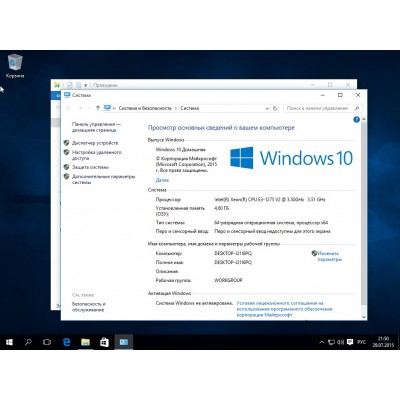
Task: Open 'Дополнительные параметры системы' link
Action: pos(103,179)
